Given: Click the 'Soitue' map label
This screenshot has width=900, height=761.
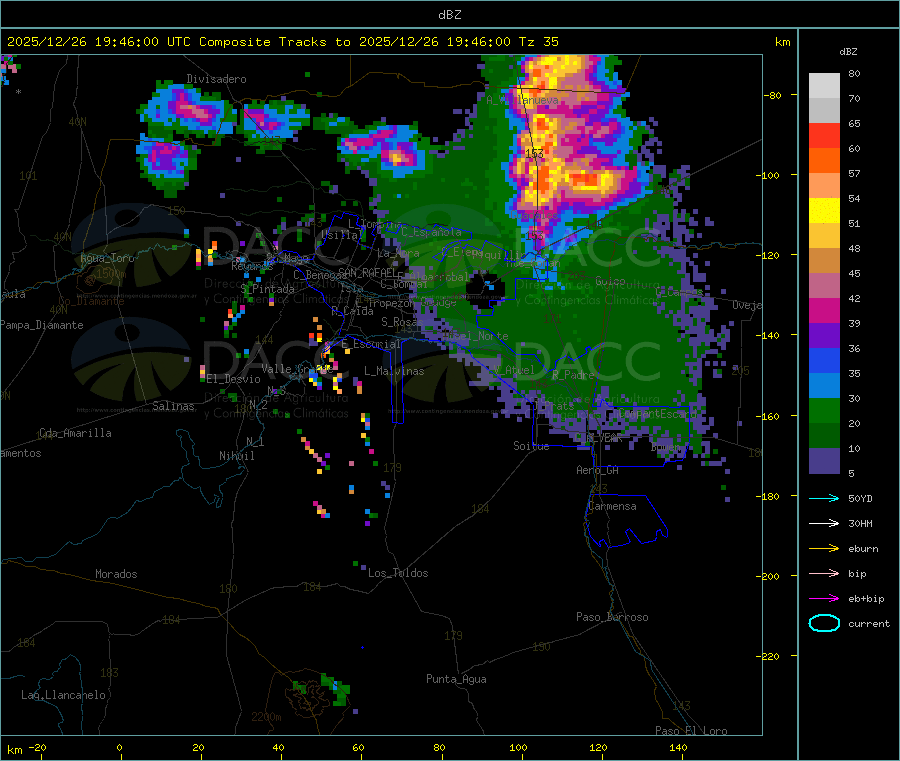Looking at the screenshot, I should tap(531, 446).
